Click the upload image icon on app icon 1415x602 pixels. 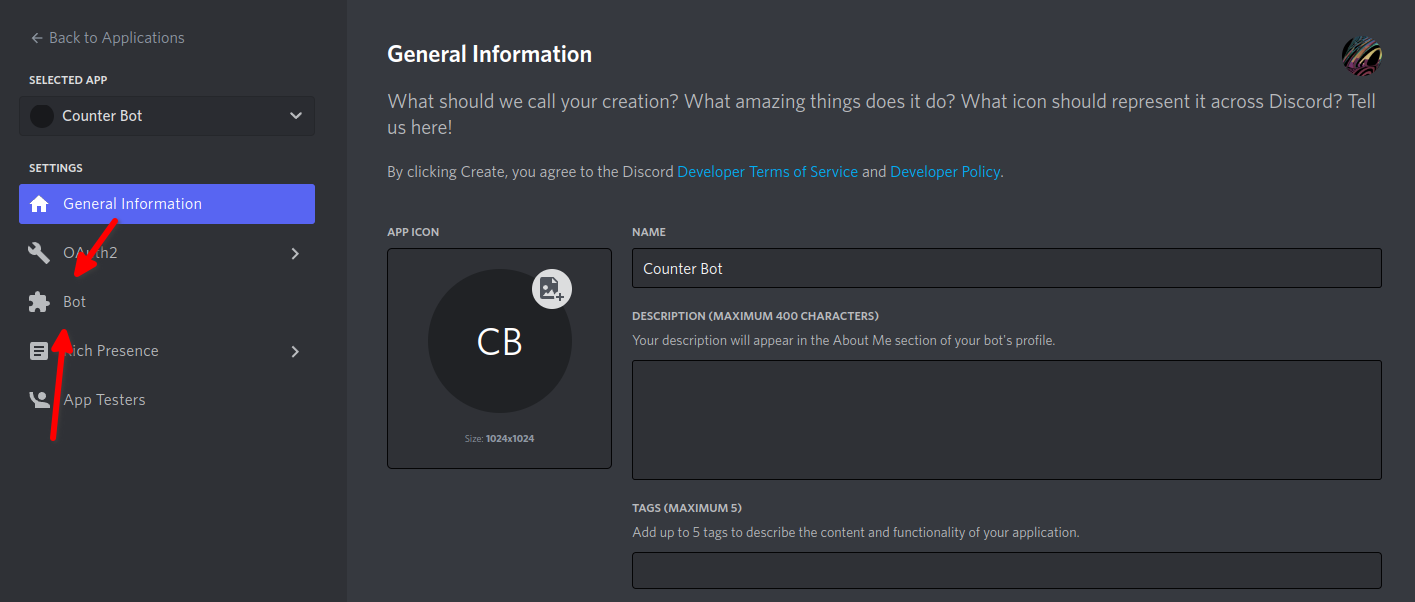click(x=552, y=289)
